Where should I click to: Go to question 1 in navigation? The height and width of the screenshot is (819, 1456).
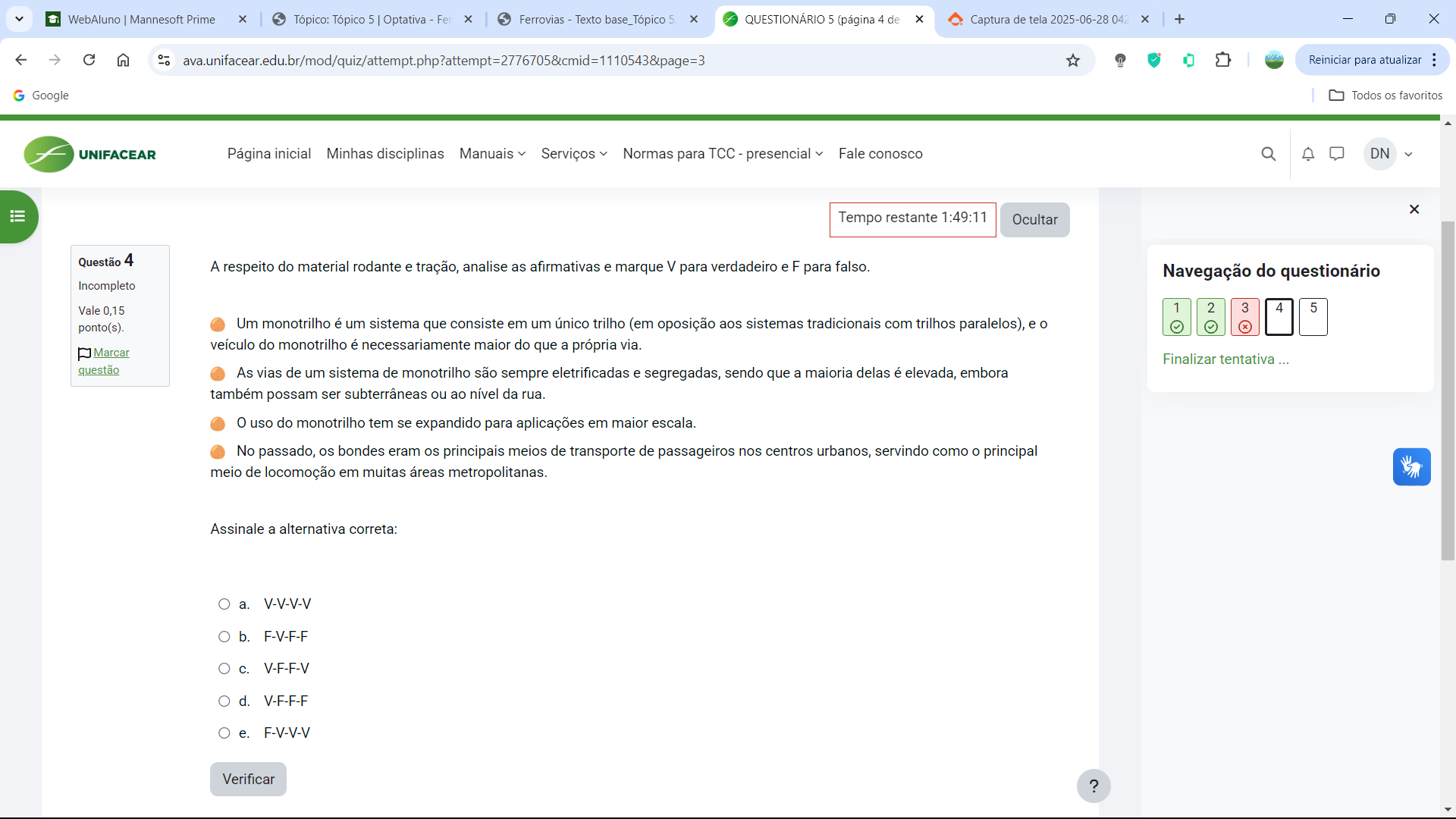tap(1176, 317)
